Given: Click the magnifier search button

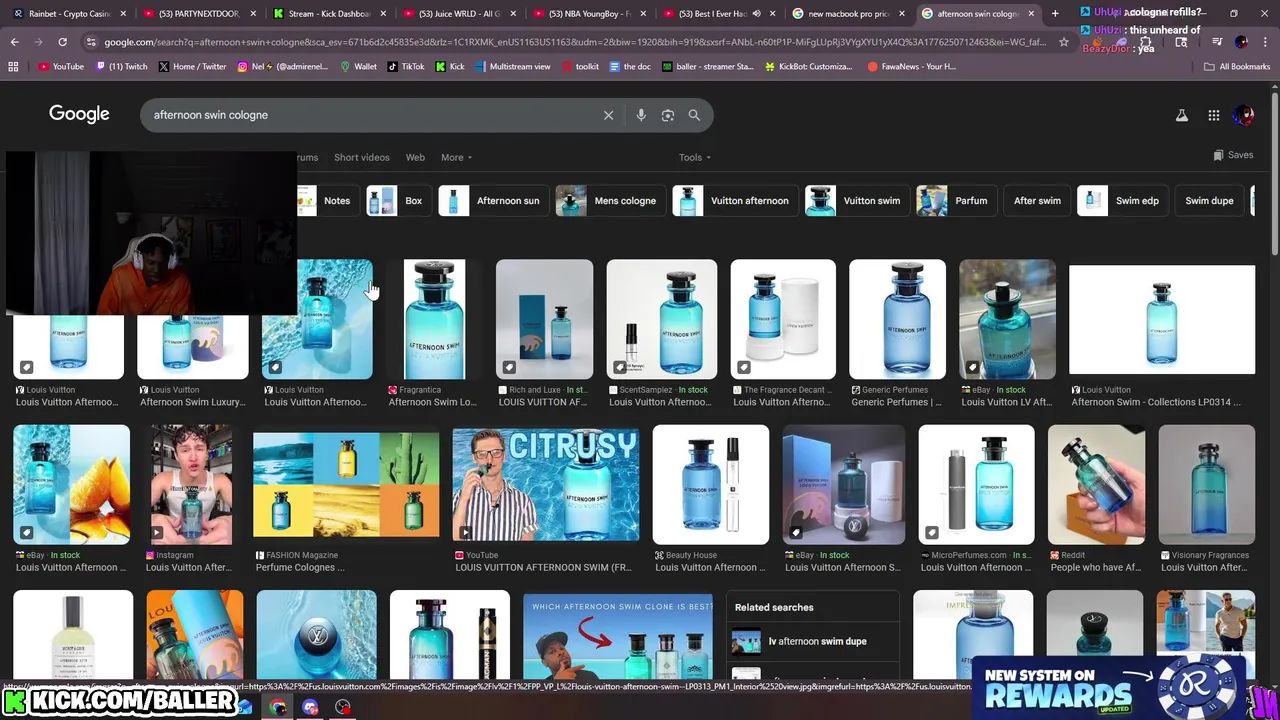Looking at the screenshot, I should pos(694,115).
